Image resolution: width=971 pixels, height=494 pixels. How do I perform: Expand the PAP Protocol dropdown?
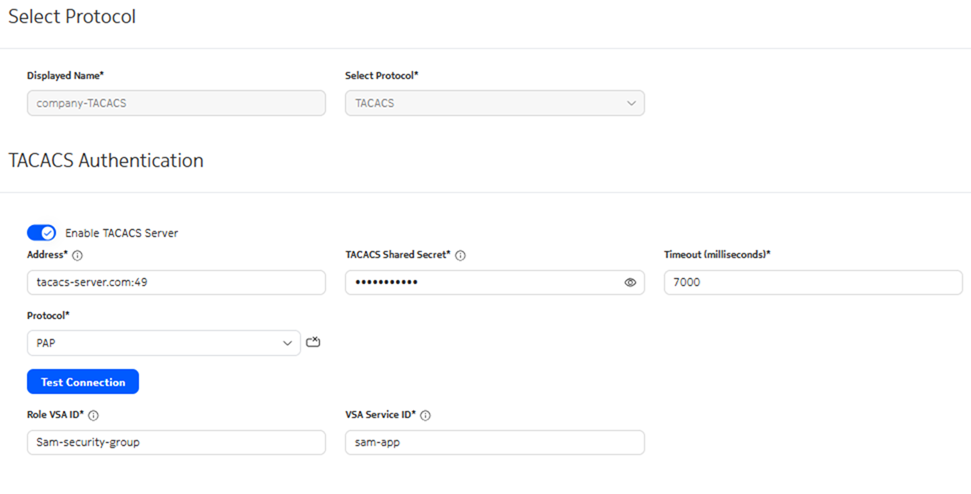(164, 343)
